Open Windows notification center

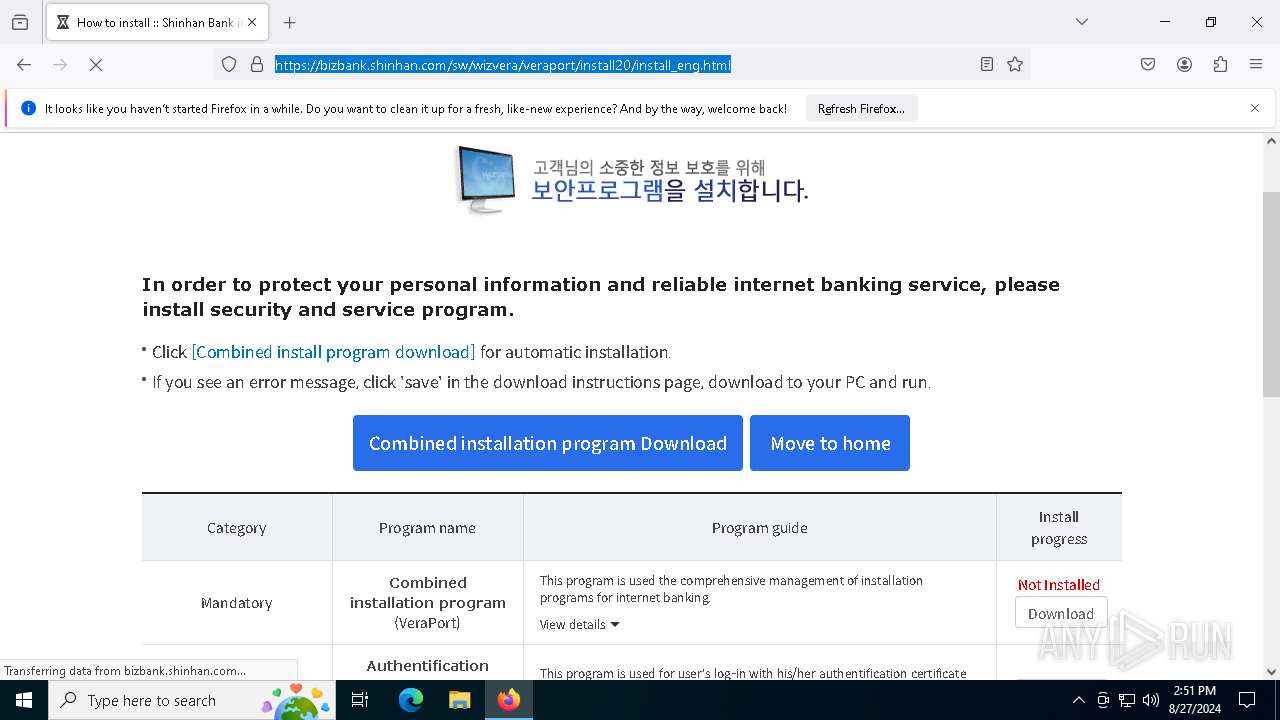[1247, 700]
